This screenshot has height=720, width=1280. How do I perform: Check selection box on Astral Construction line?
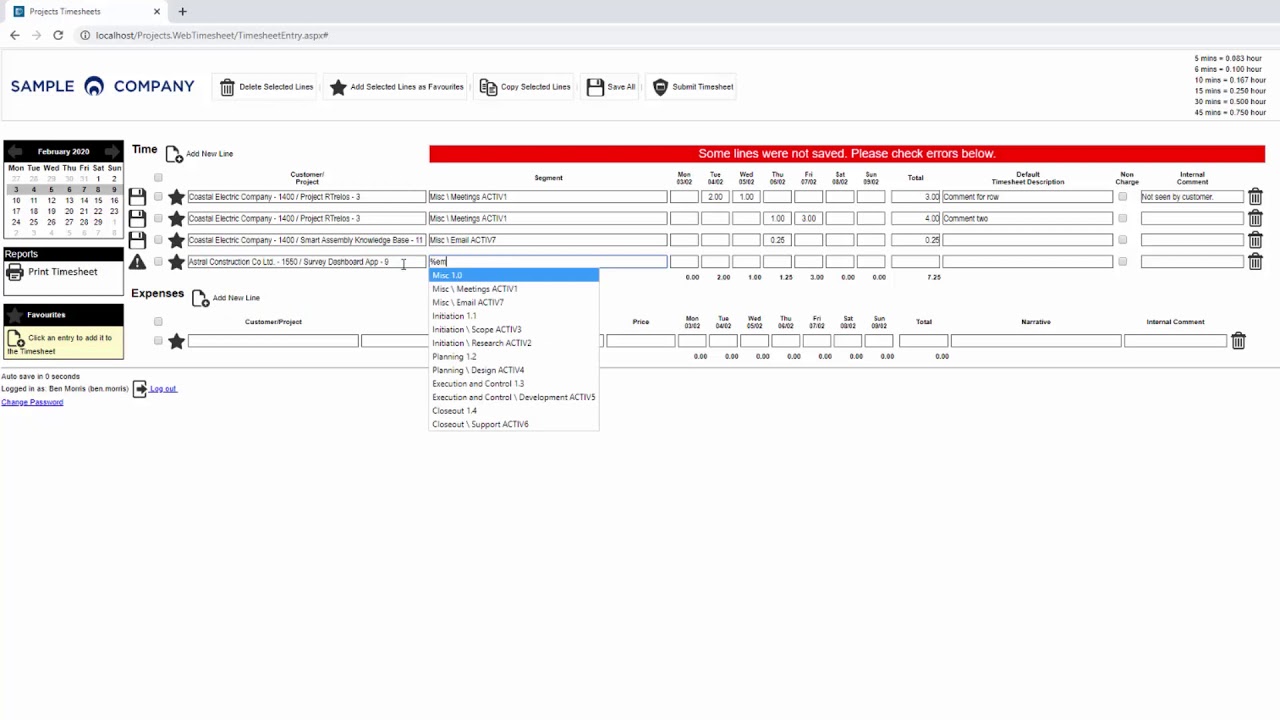[158, 262]
